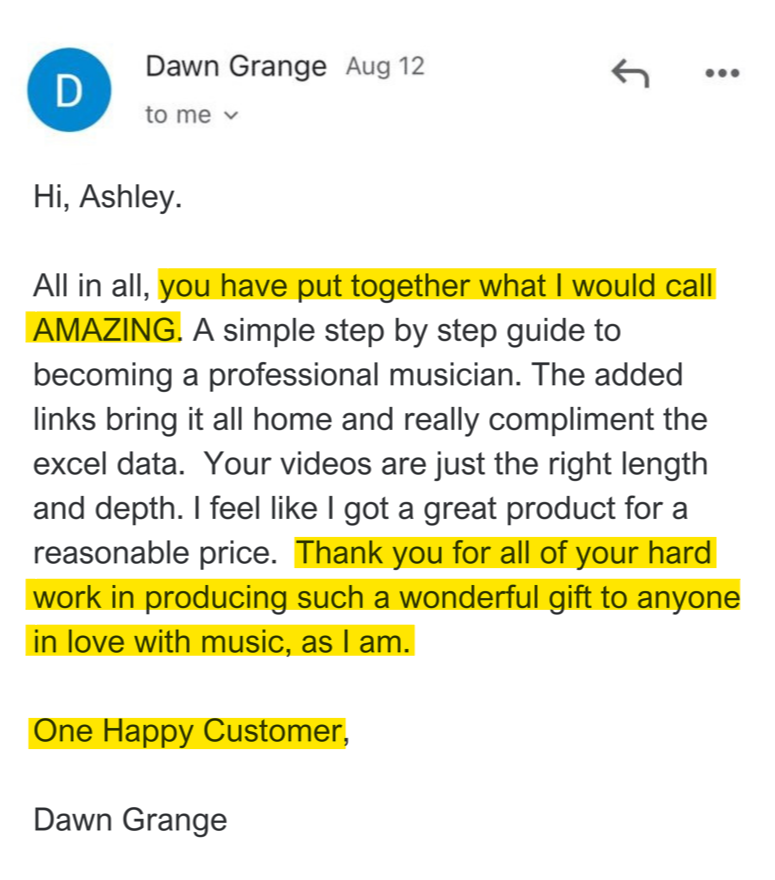Click sender name Dawn Grange in header
Screen dimensions: 775x880
(x=236, y=67)
